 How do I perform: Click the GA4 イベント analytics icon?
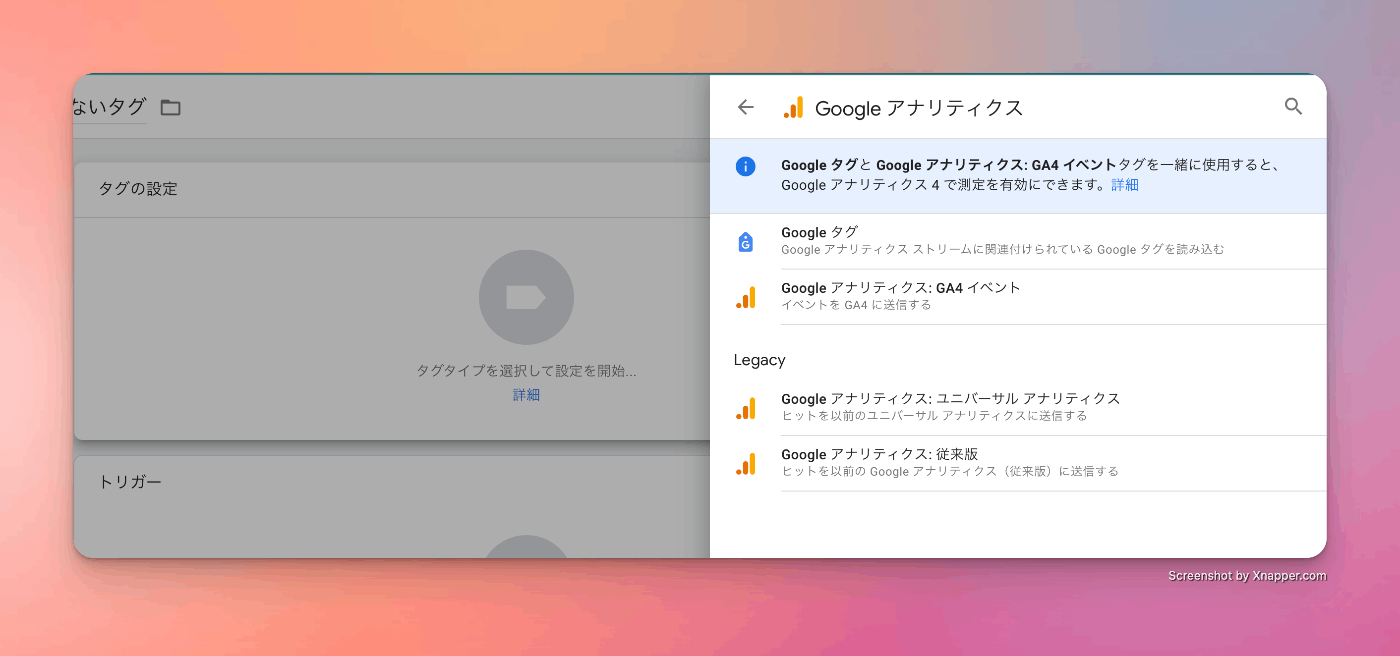[745, 297]
